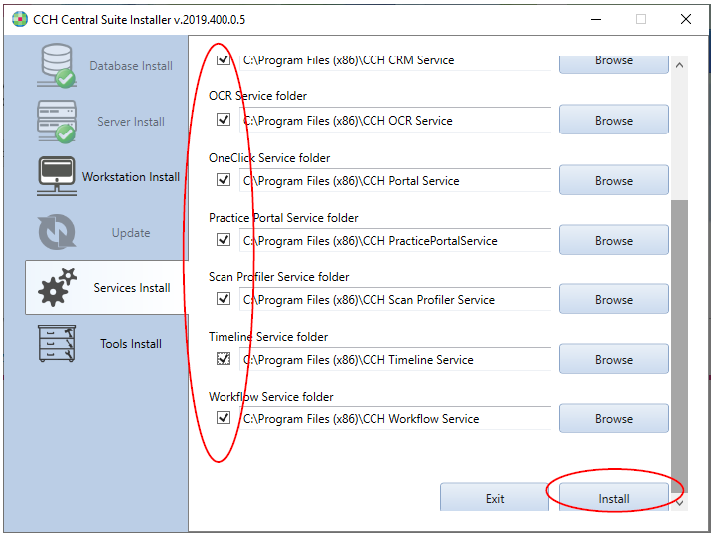Click the 'Workflow Service folder' label
Image resolution: width=714 pixels, height=535 pixels.
pos(271,397)
